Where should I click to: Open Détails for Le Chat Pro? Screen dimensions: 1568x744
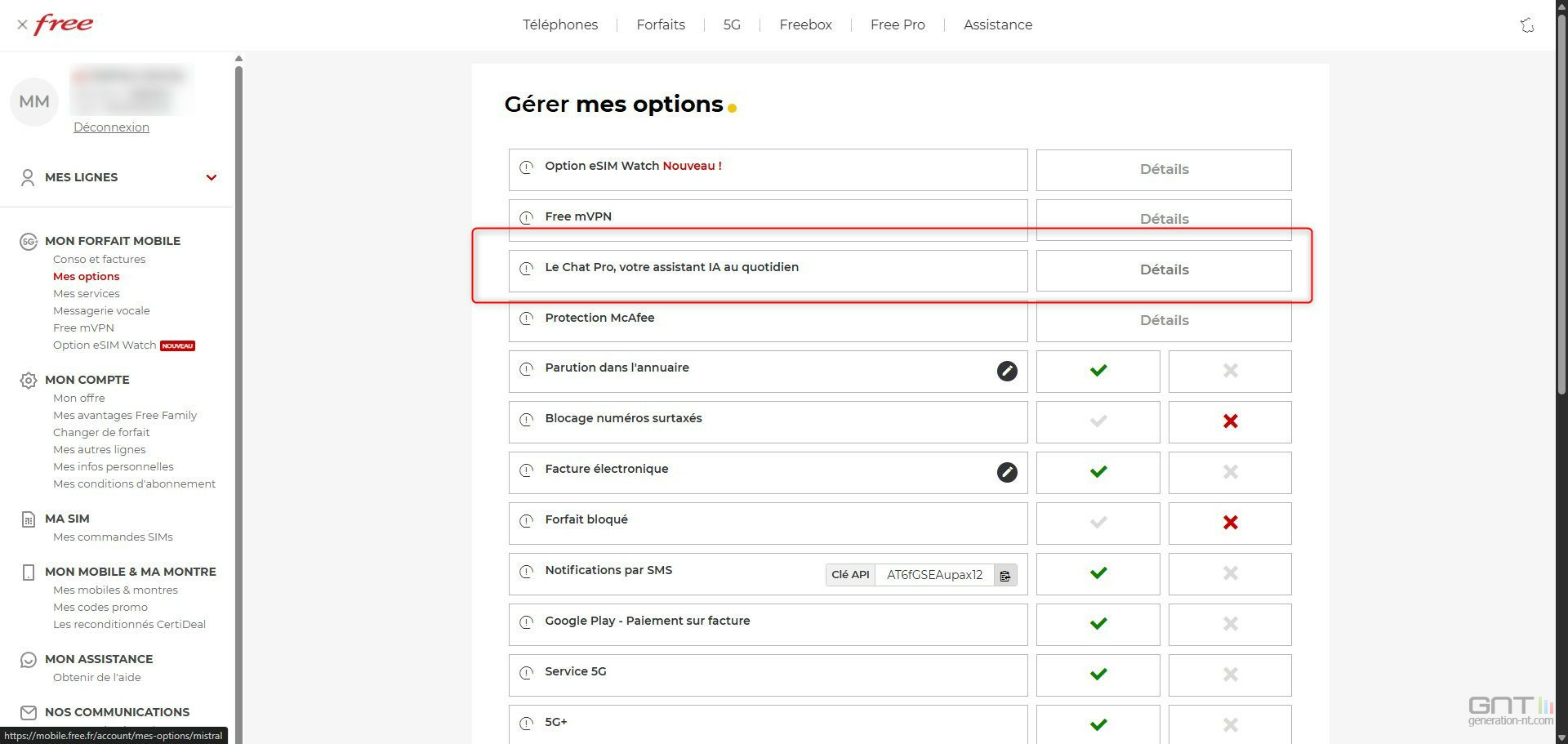[1163, 270]
